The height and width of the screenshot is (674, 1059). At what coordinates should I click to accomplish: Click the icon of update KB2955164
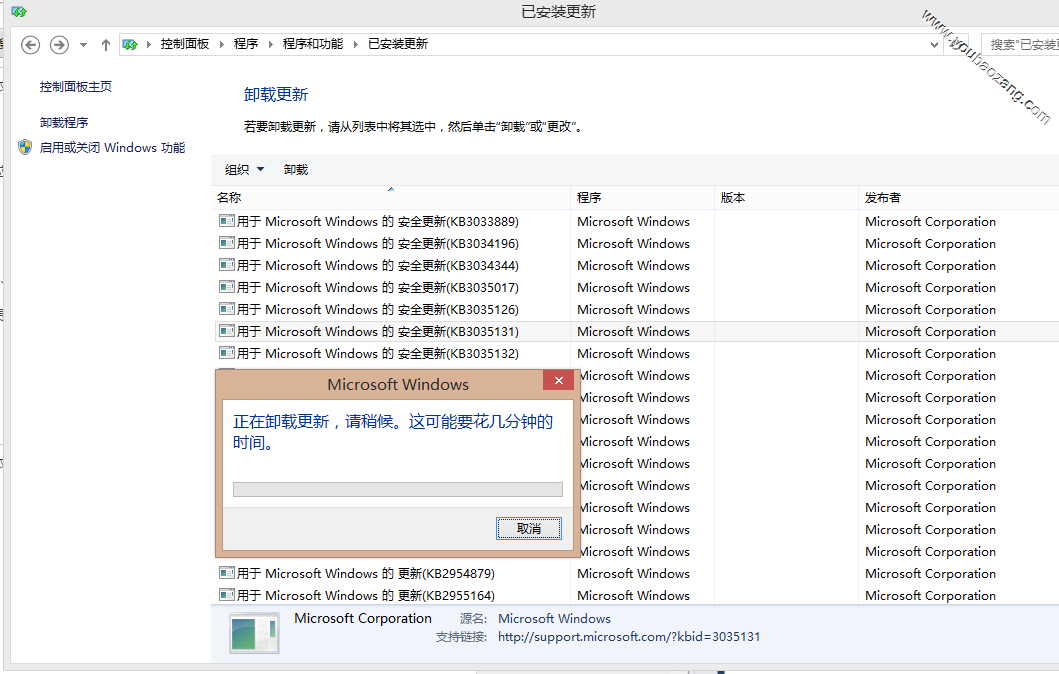coord(227,594)
